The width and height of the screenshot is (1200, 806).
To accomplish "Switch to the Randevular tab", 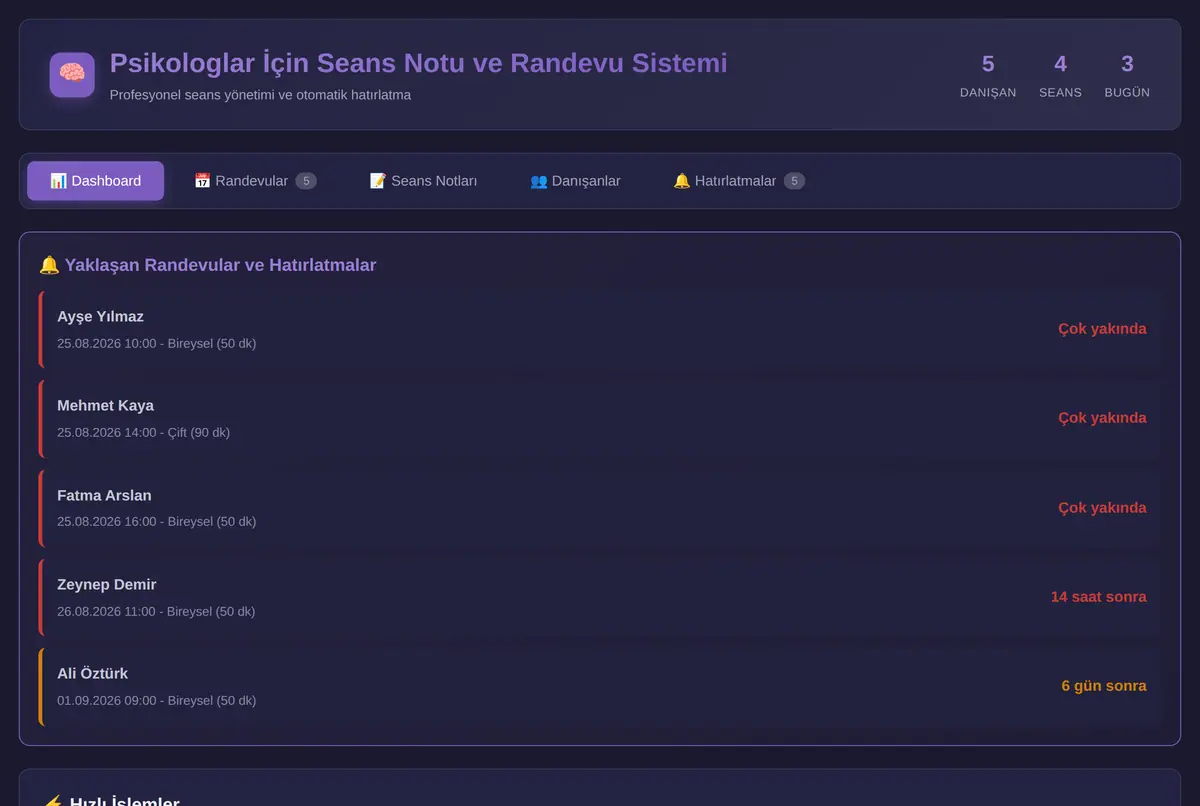I will coord(255,181).
